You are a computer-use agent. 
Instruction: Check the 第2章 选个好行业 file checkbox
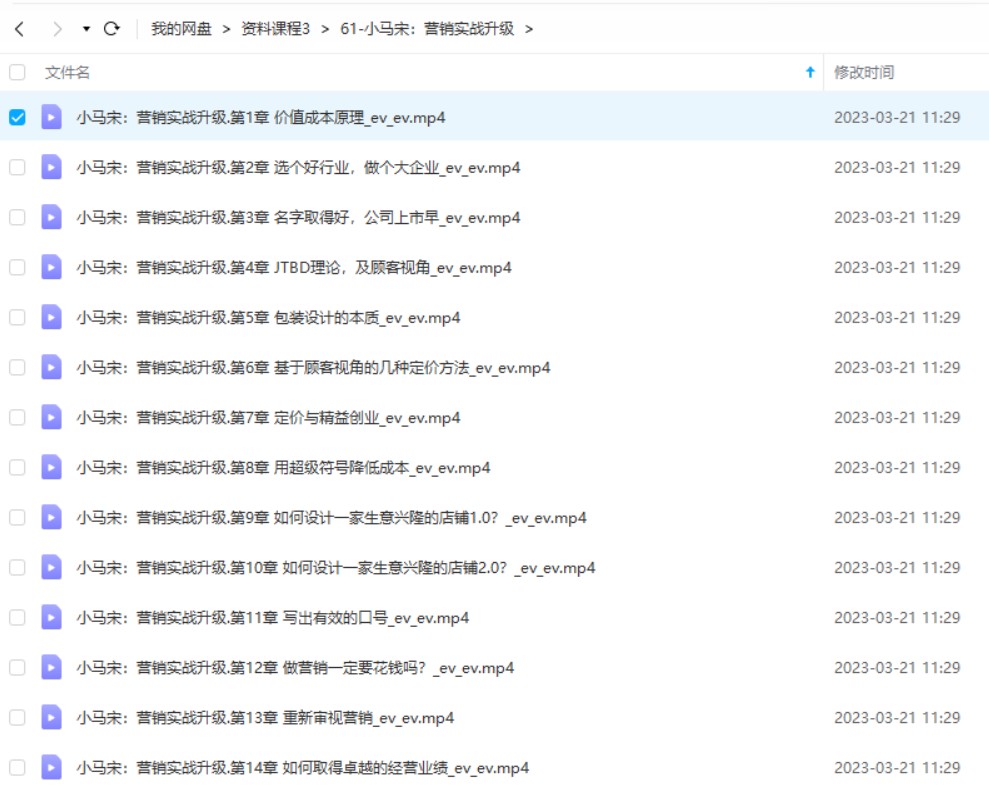[x=18, y=167]
